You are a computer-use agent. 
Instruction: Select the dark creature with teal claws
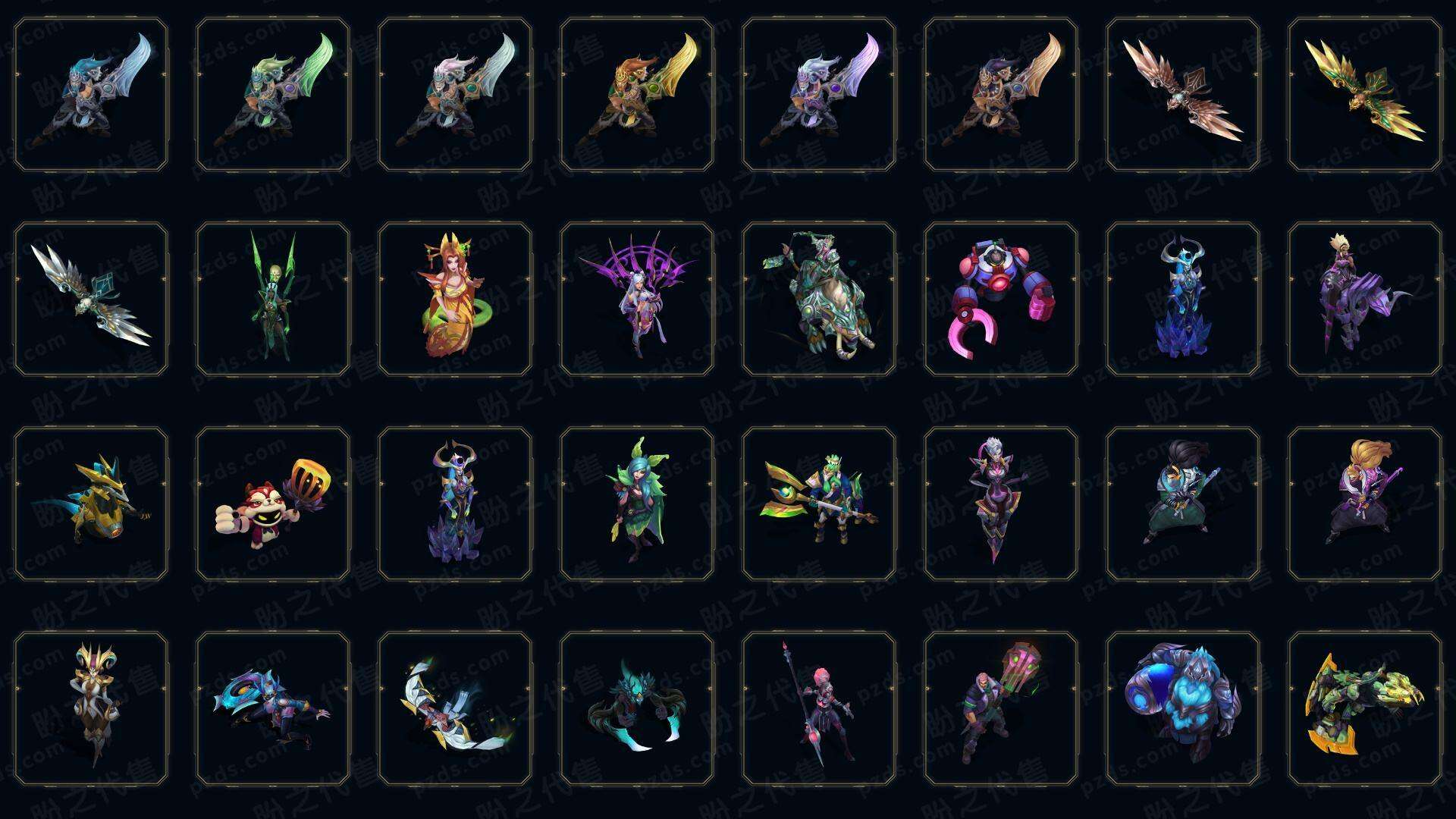(x=637, y=708)
